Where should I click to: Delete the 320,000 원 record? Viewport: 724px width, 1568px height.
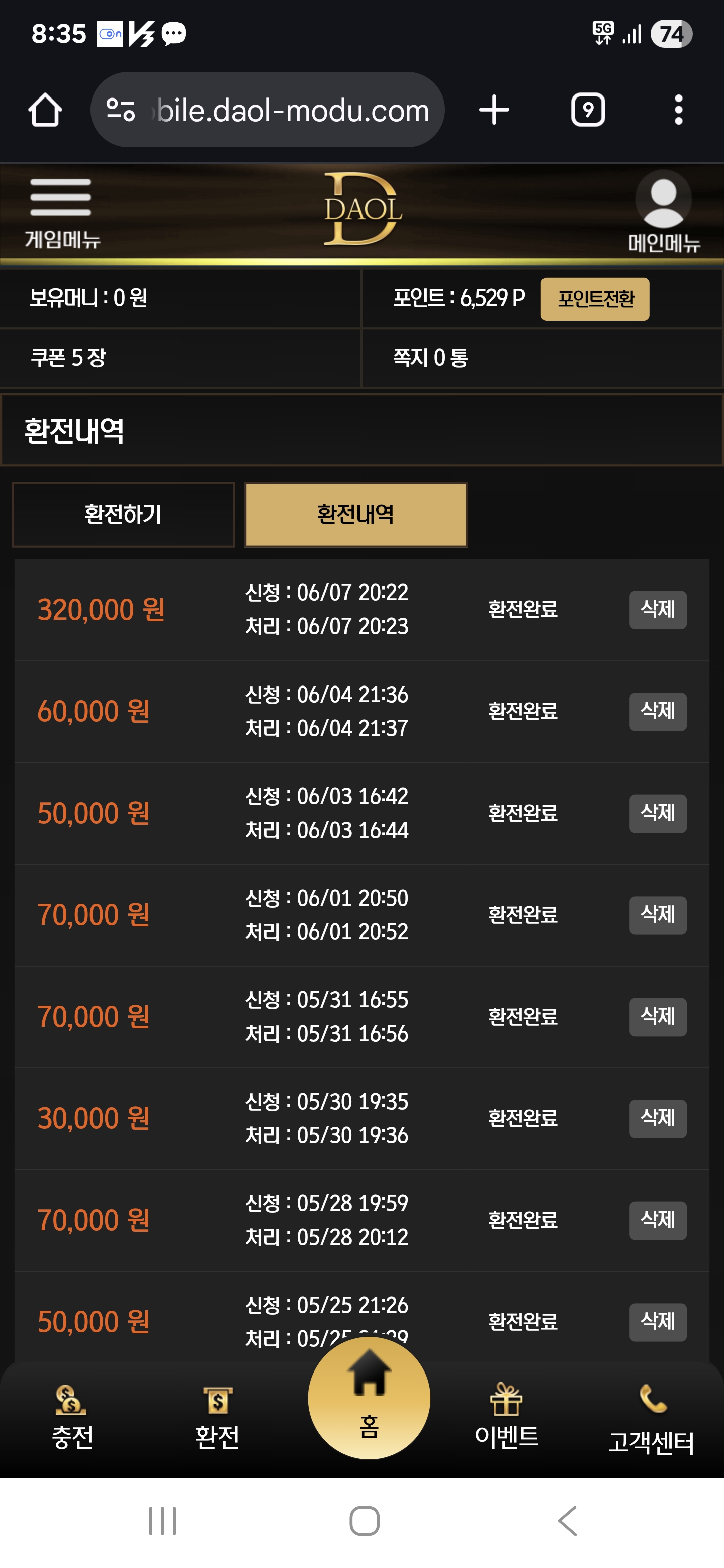(x=658, y=609)
